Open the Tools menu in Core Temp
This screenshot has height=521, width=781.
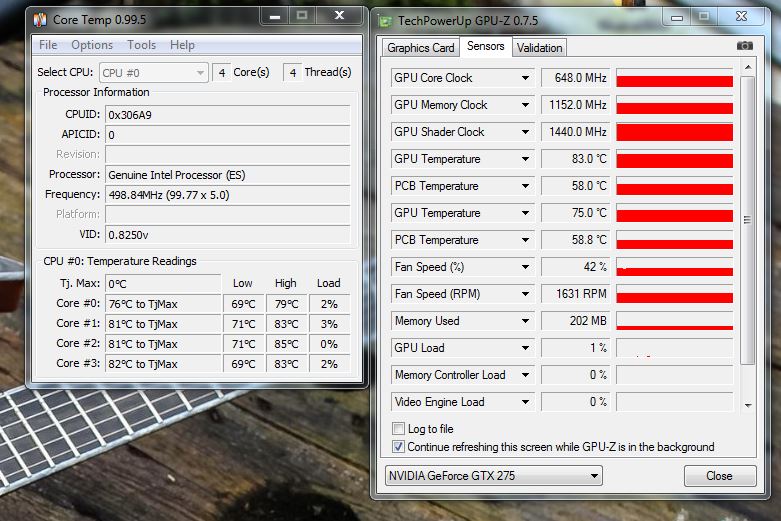[x=141, y=45]
